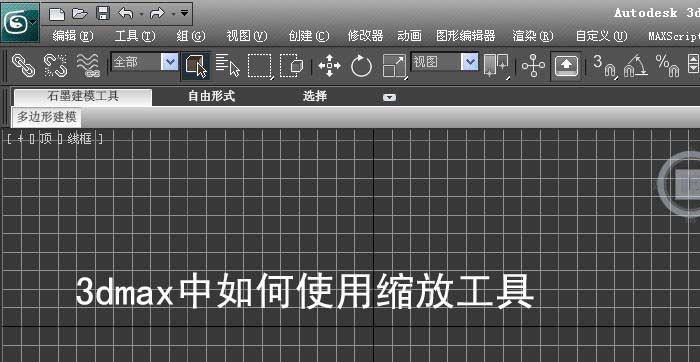This screenshot has width=700, height=362.
Task: Open Select by Name list icon
Action: [228, 66]
